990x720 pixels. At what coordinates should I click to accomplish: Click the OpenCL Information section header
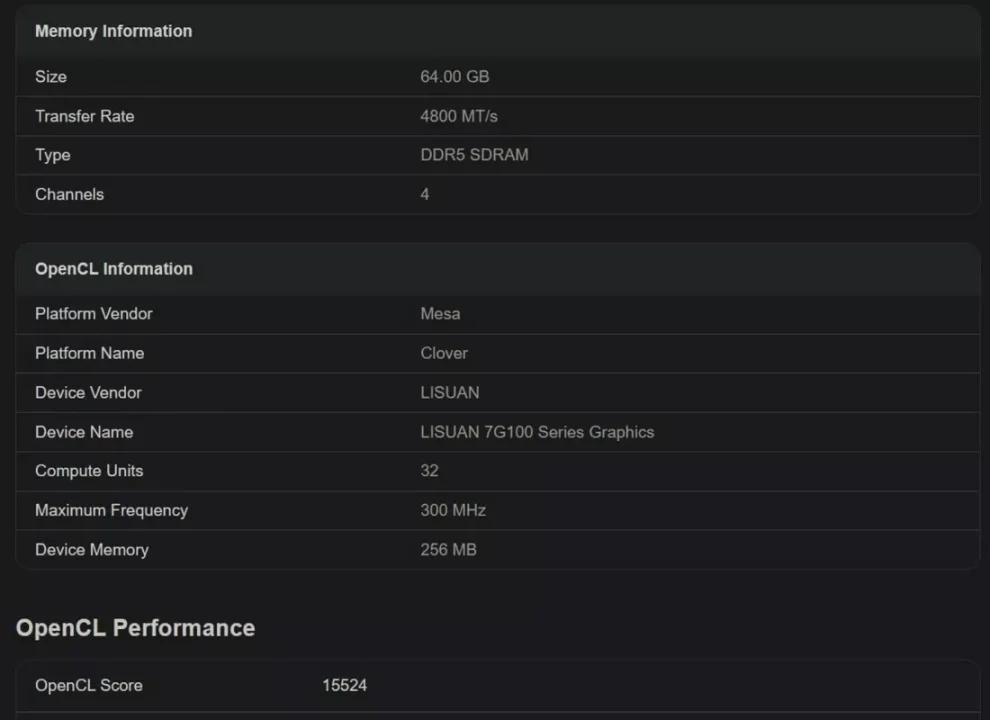[x=113, y=269]
